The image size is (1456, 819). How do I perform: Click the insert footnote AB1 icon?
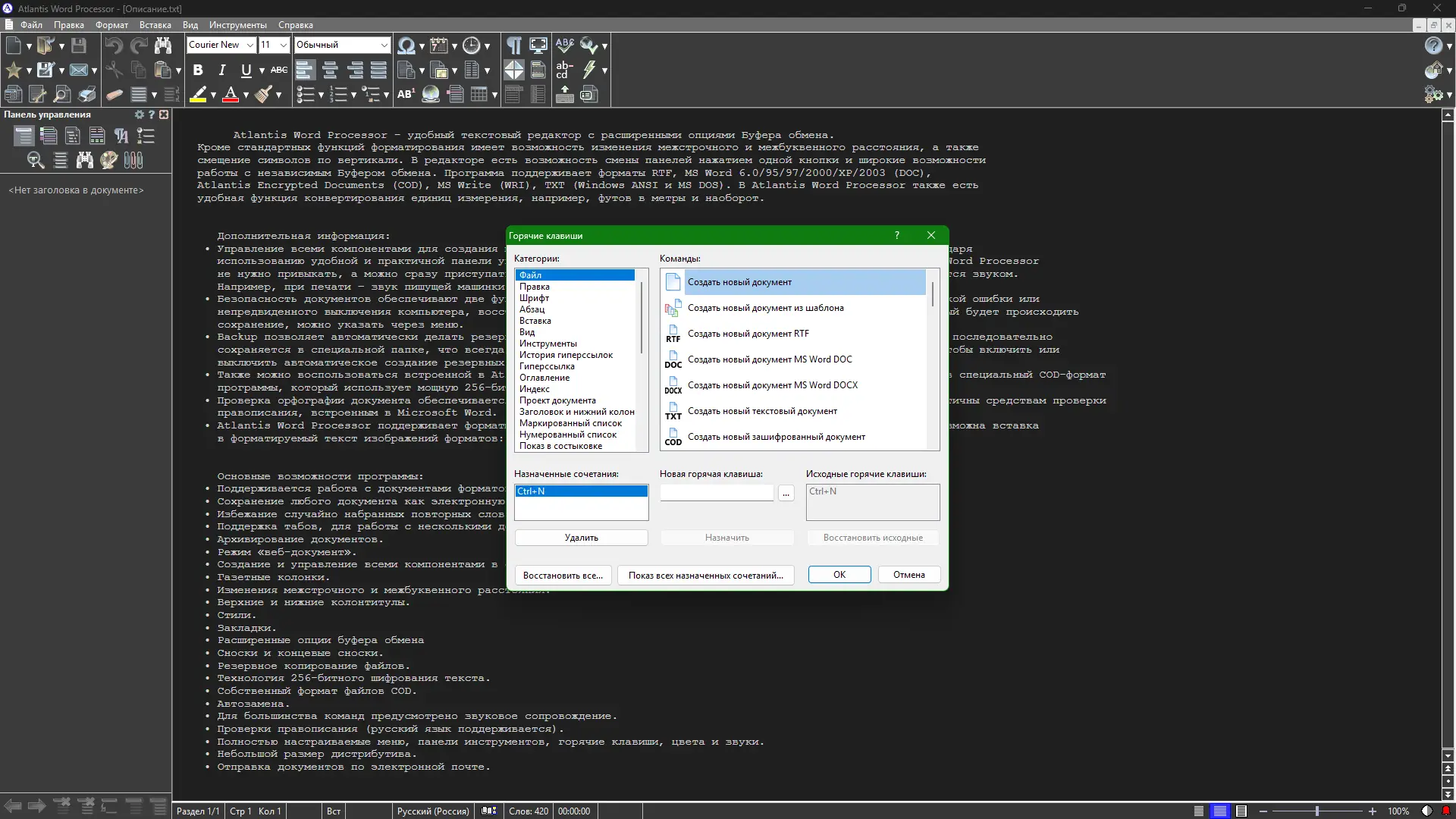(x=406, y=95)
